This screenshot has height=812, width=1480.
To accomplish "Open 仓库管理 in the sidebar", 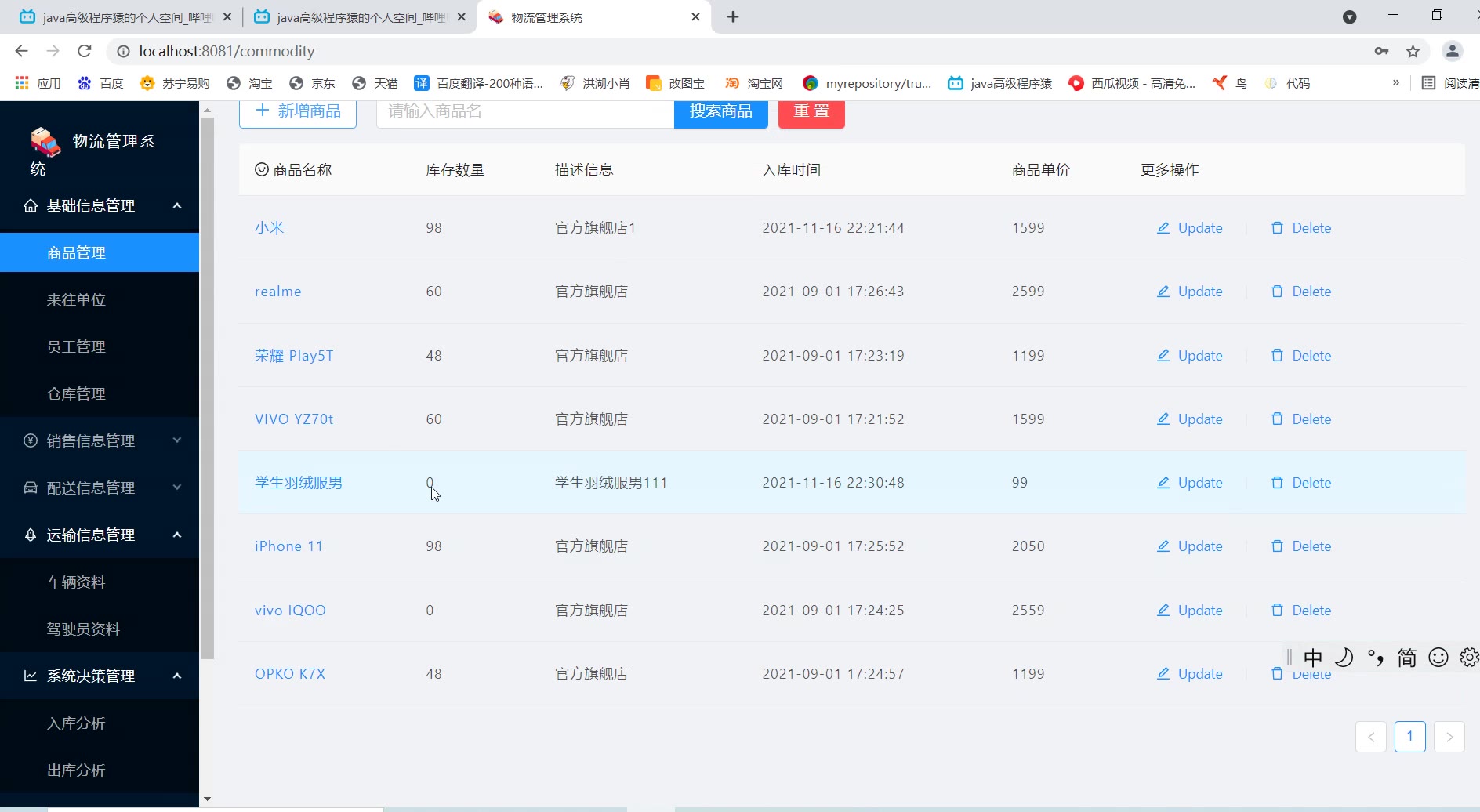I will click(100, 393).
